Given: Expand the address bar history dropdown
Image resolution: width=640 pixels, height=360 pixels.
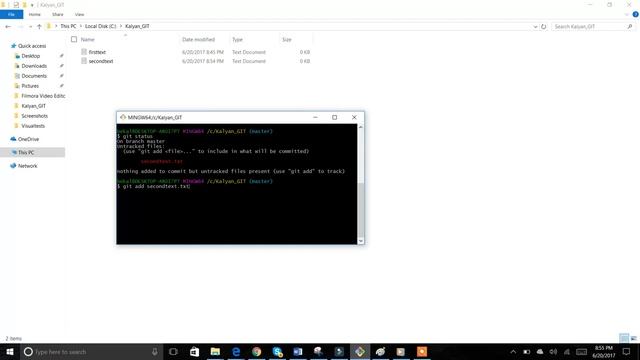Looking at the screenshot, I should [535, 27].
